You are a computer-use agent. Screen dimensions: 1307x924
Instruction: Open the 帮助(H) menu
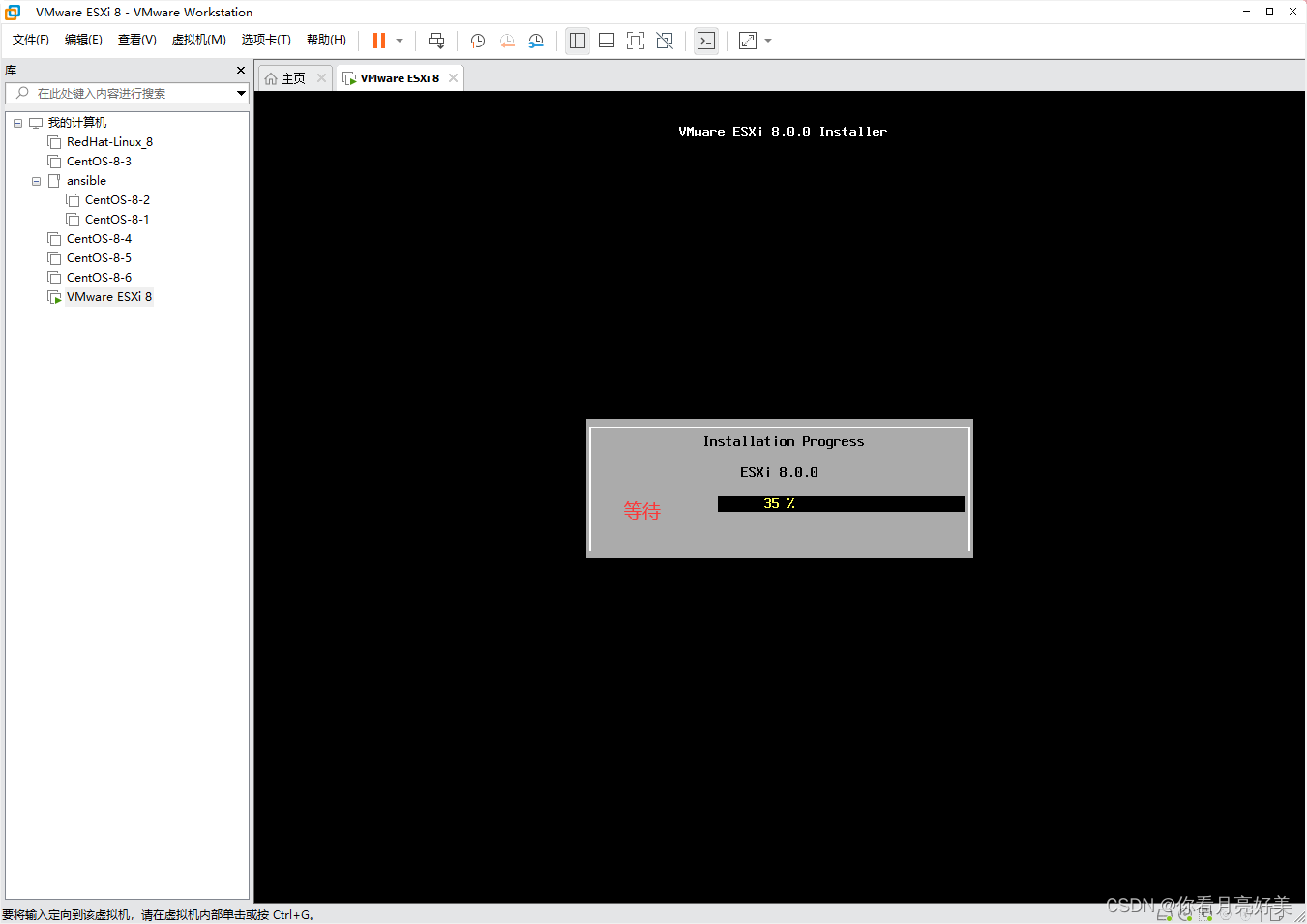pos(326,40)
